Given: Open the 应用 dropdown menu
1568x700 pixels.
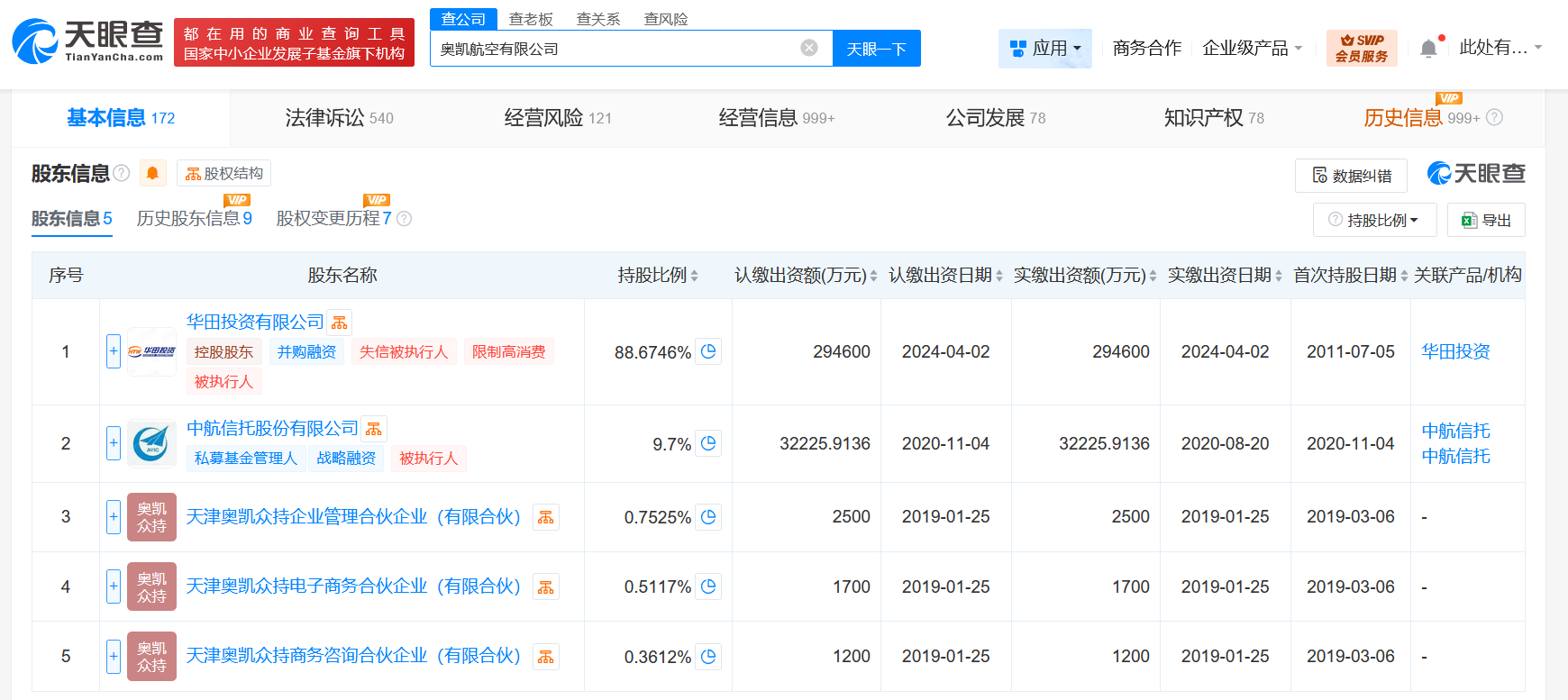Looking at the screenshot, I should [x=1044, y=48].
